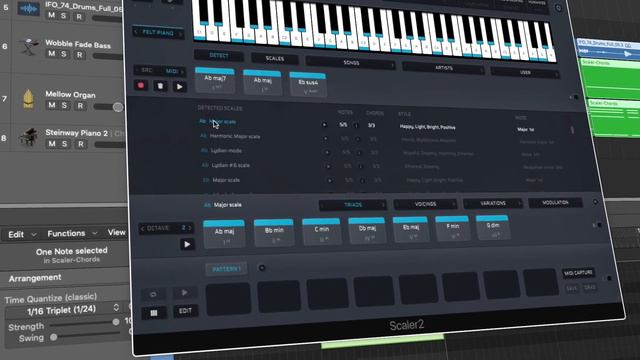640x360 pixels.
Task: Preview the Ab Lydian mode notes
Action: pyautogui.click(x=327, y=152)
